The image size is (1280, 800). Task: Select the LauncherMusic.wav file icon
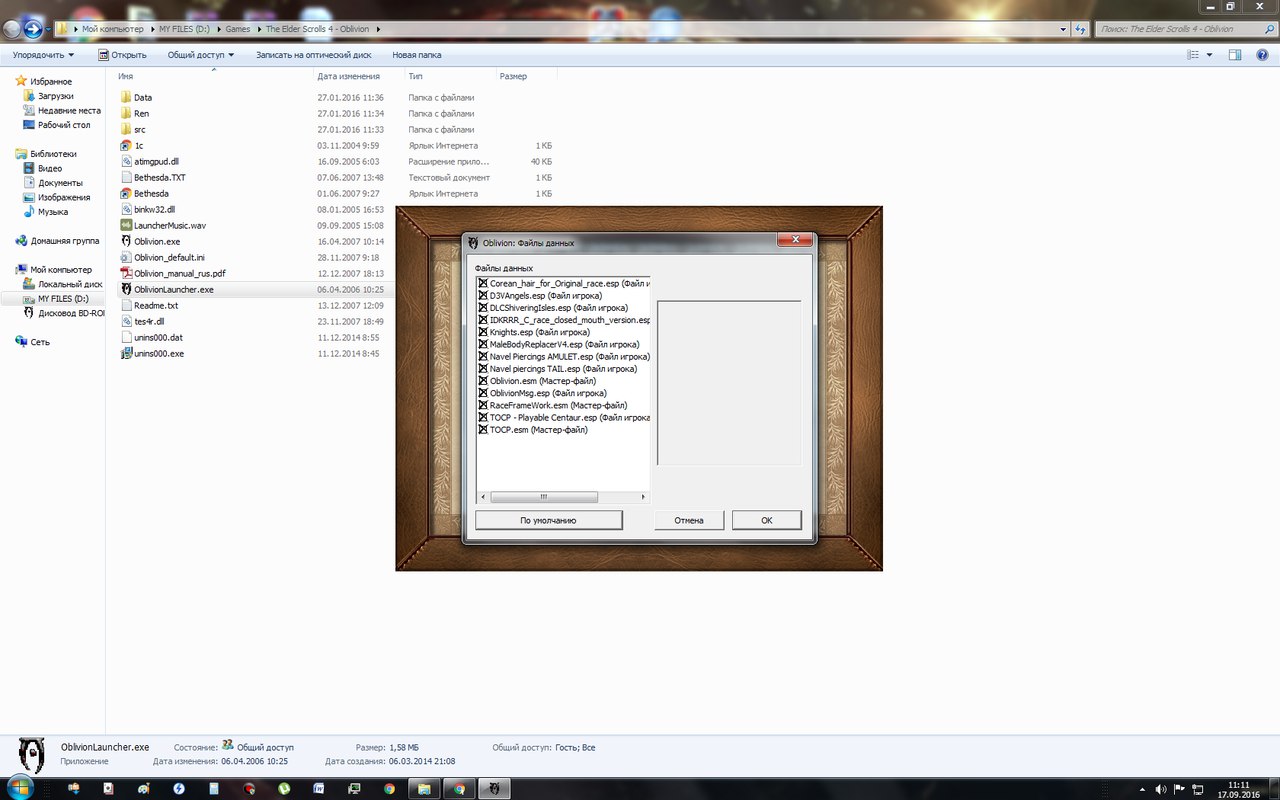pyautogui.click(x=126, y=226)
